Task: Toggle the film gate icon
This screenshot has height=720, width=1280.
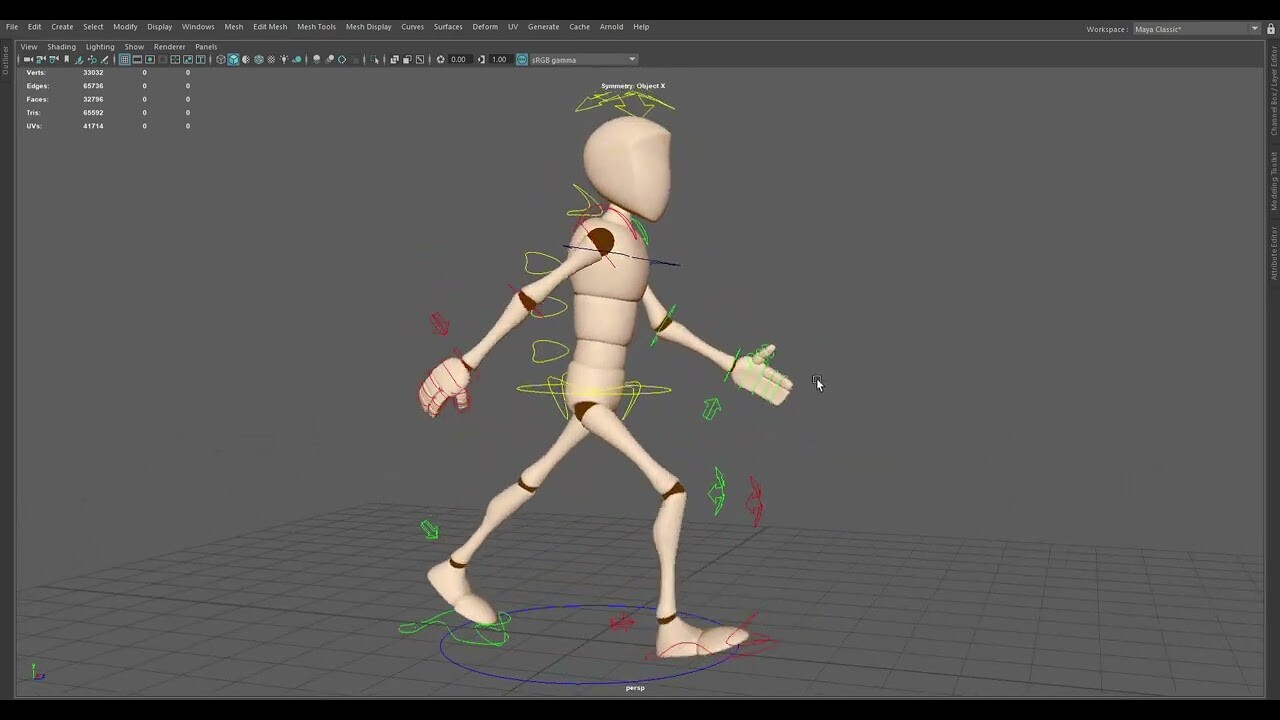Action: pyautogui.click(x=137, y=59)
